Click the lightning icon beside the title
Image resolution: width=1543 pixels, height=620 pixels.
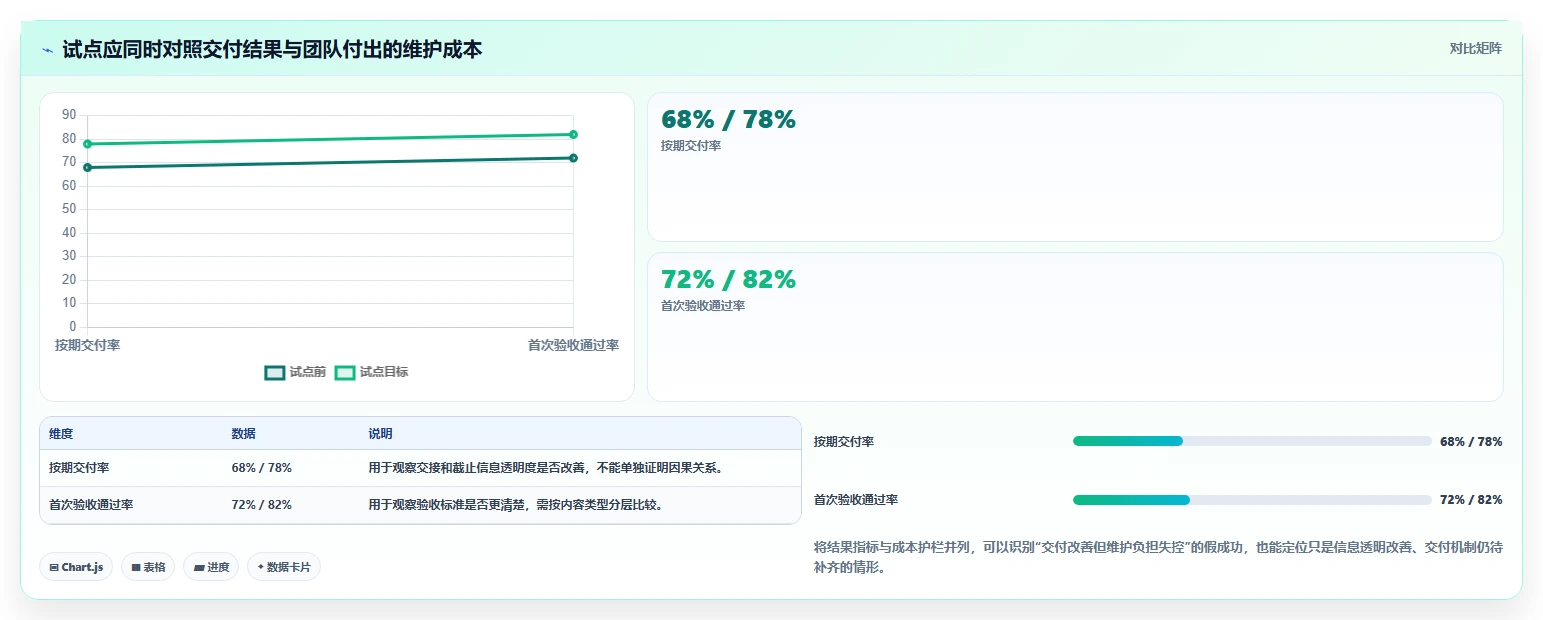[x=47, y=49]
